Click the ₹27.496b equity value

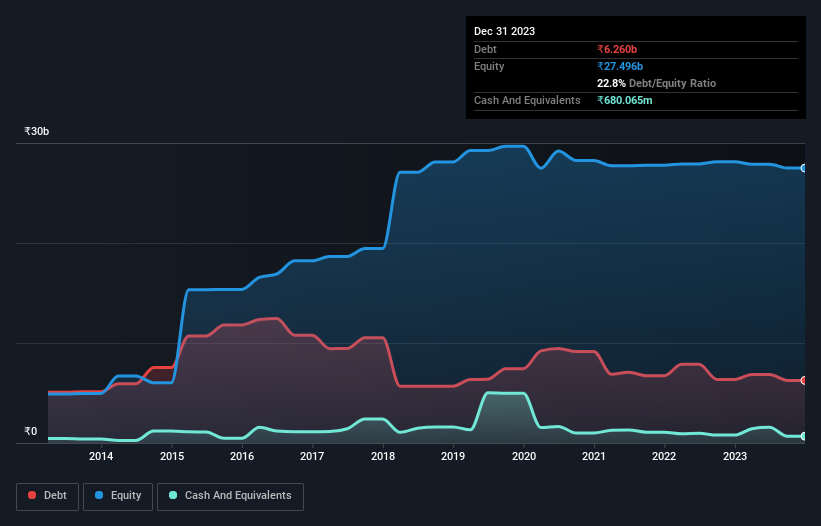coord(620,66)
